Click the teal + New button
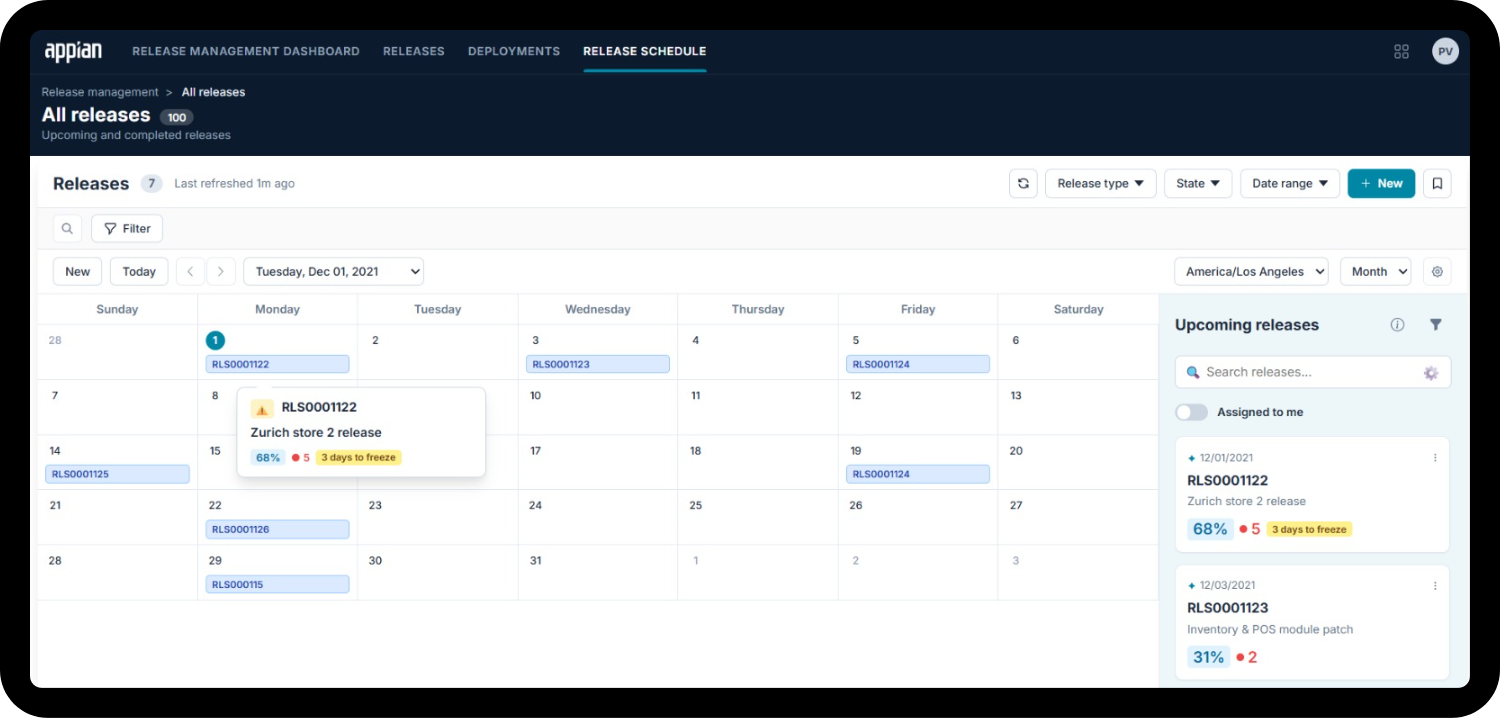Image resolution: width=1500 pixels, height=720 pixels. (x=1382, y=183)
